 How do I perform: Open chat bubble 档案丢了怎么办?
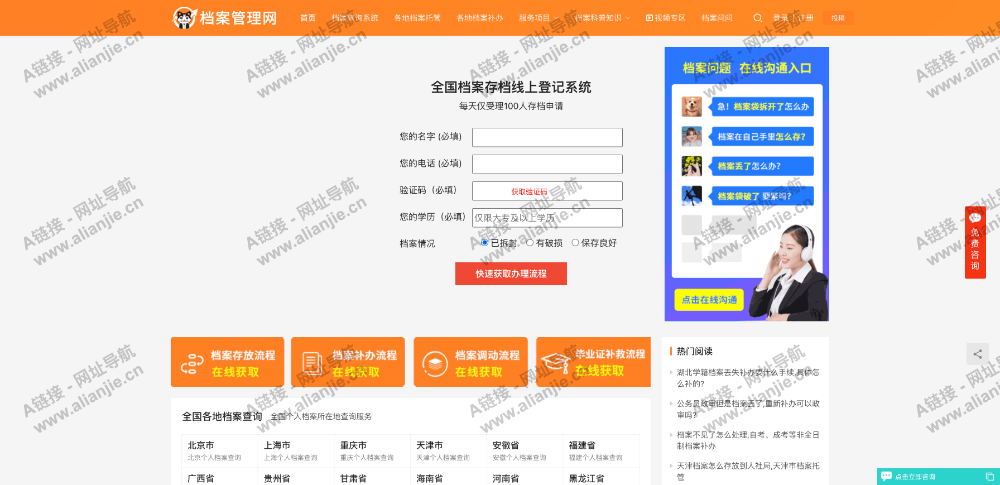(763, 166)
